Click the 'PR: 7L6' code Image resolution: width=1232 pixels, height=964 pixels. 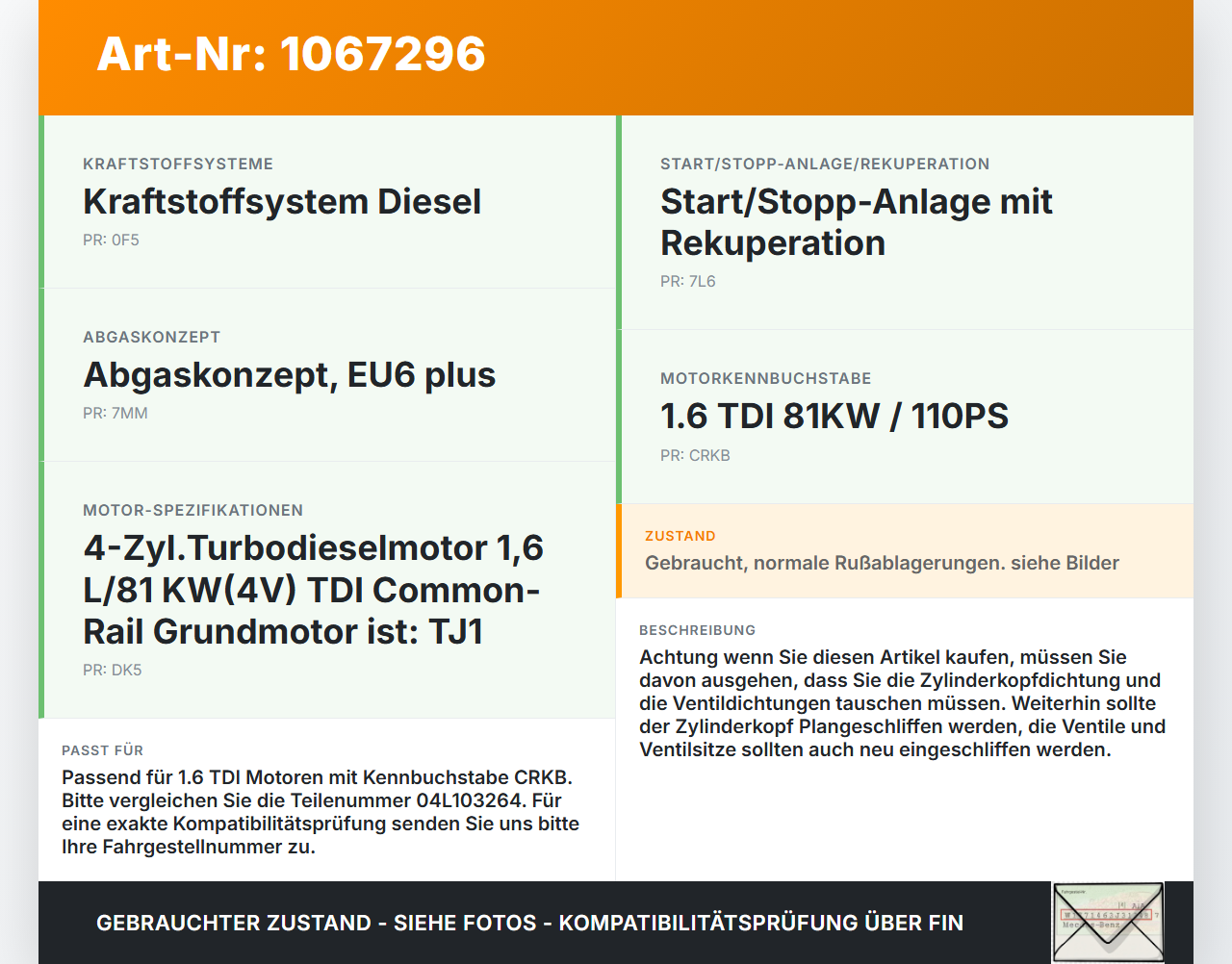688,282
